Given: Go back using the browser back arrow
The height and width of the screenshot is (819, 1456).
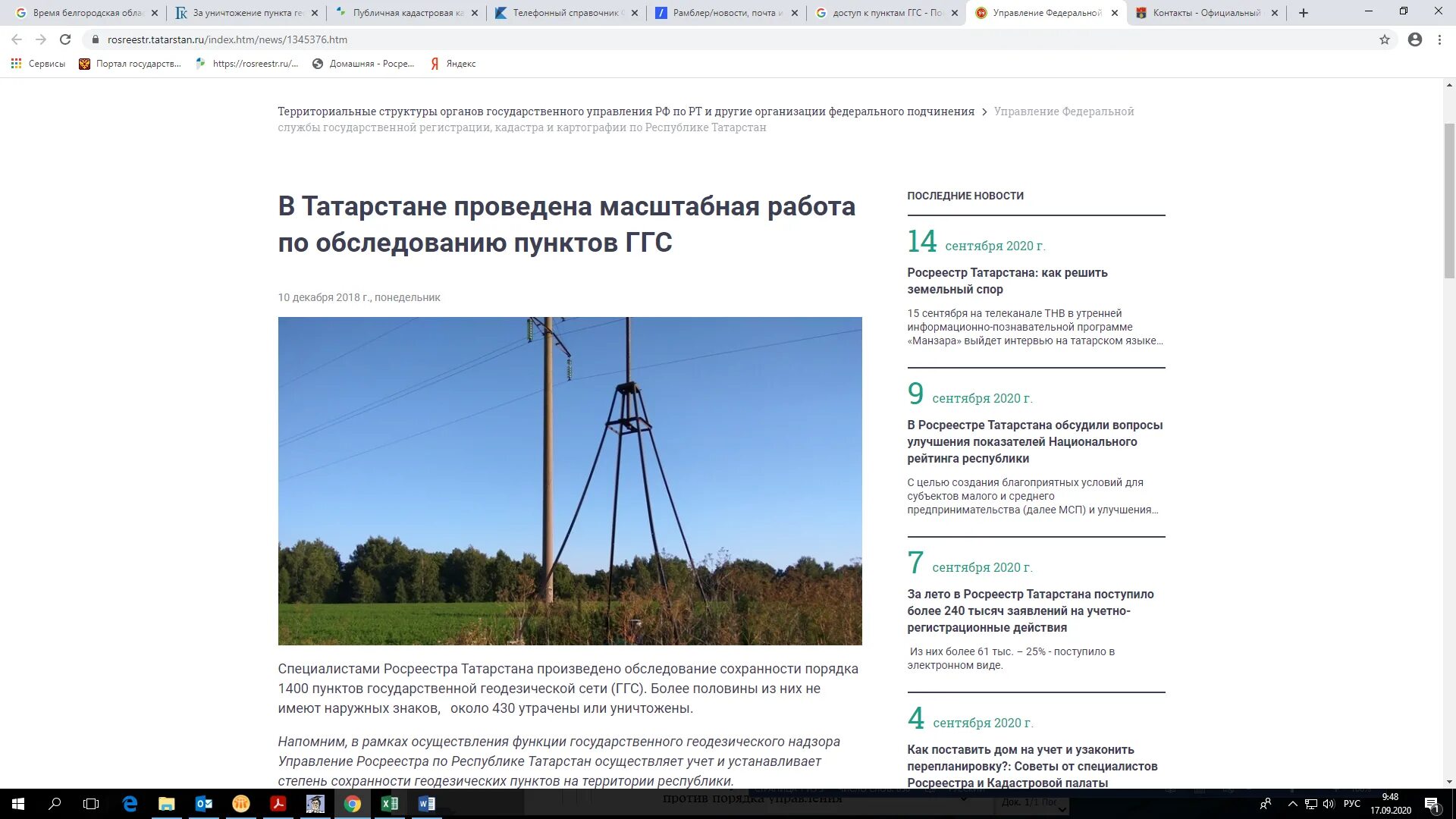Looking at the screenshot, I should 17,39.
